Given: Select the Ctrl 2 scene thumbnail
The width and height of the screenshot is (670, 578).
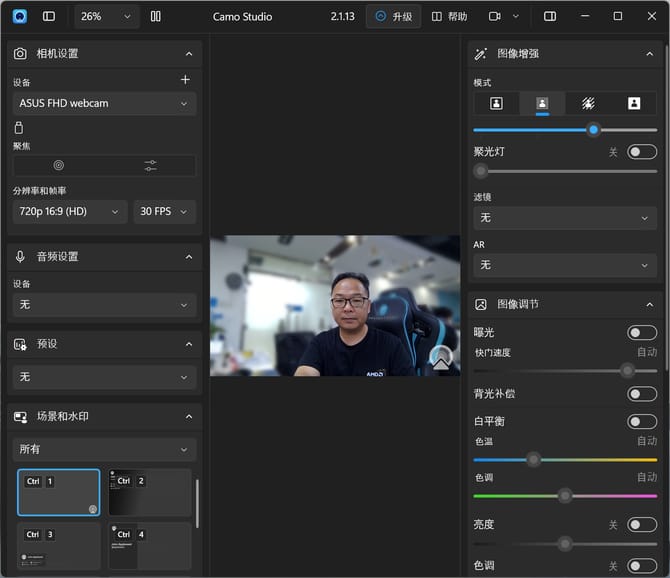Looking at the screenshot, I should [150, 492].
